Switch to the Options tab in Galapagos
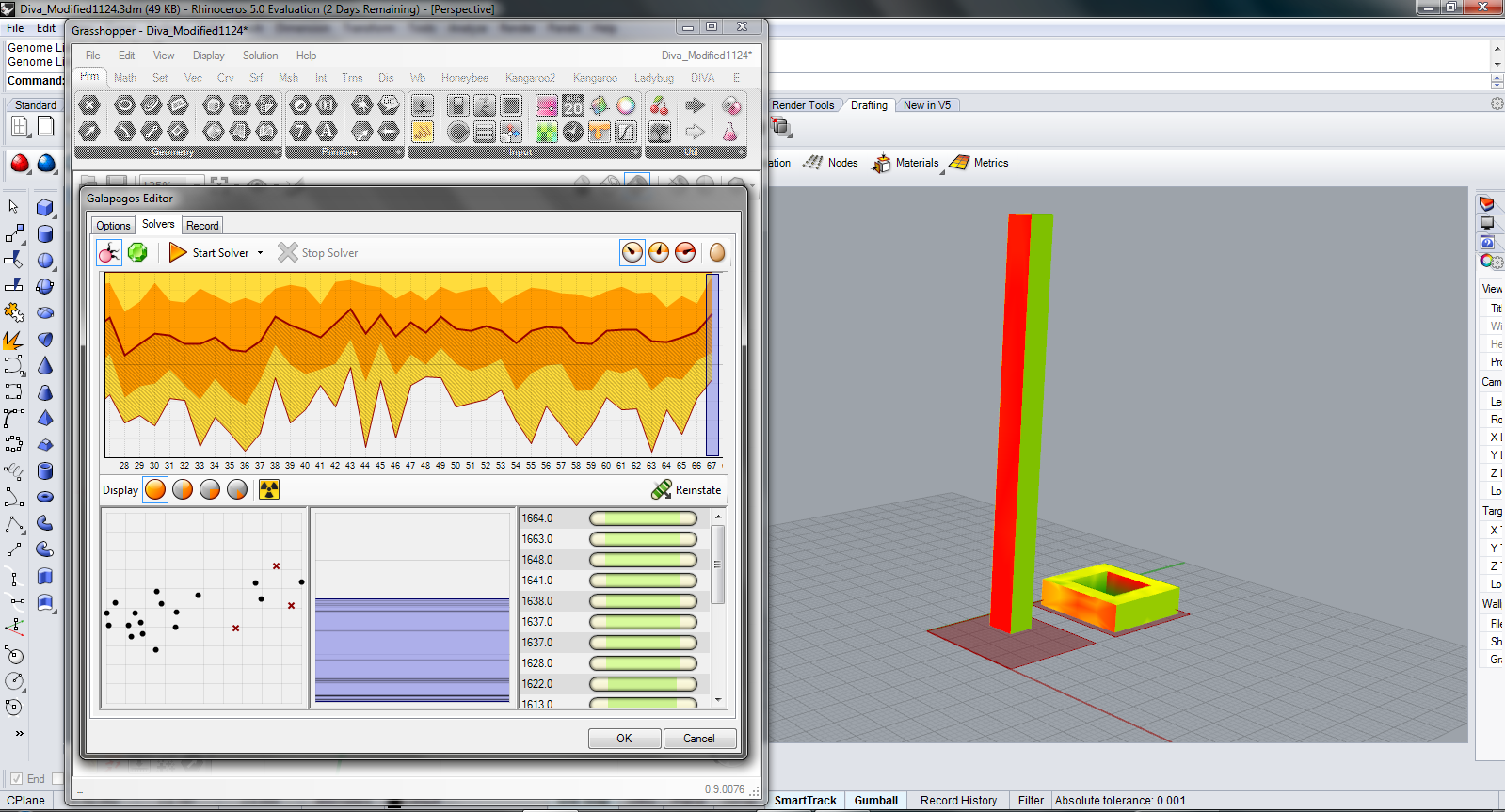The height and width of the screenshot is (812, 1505). 113,226
